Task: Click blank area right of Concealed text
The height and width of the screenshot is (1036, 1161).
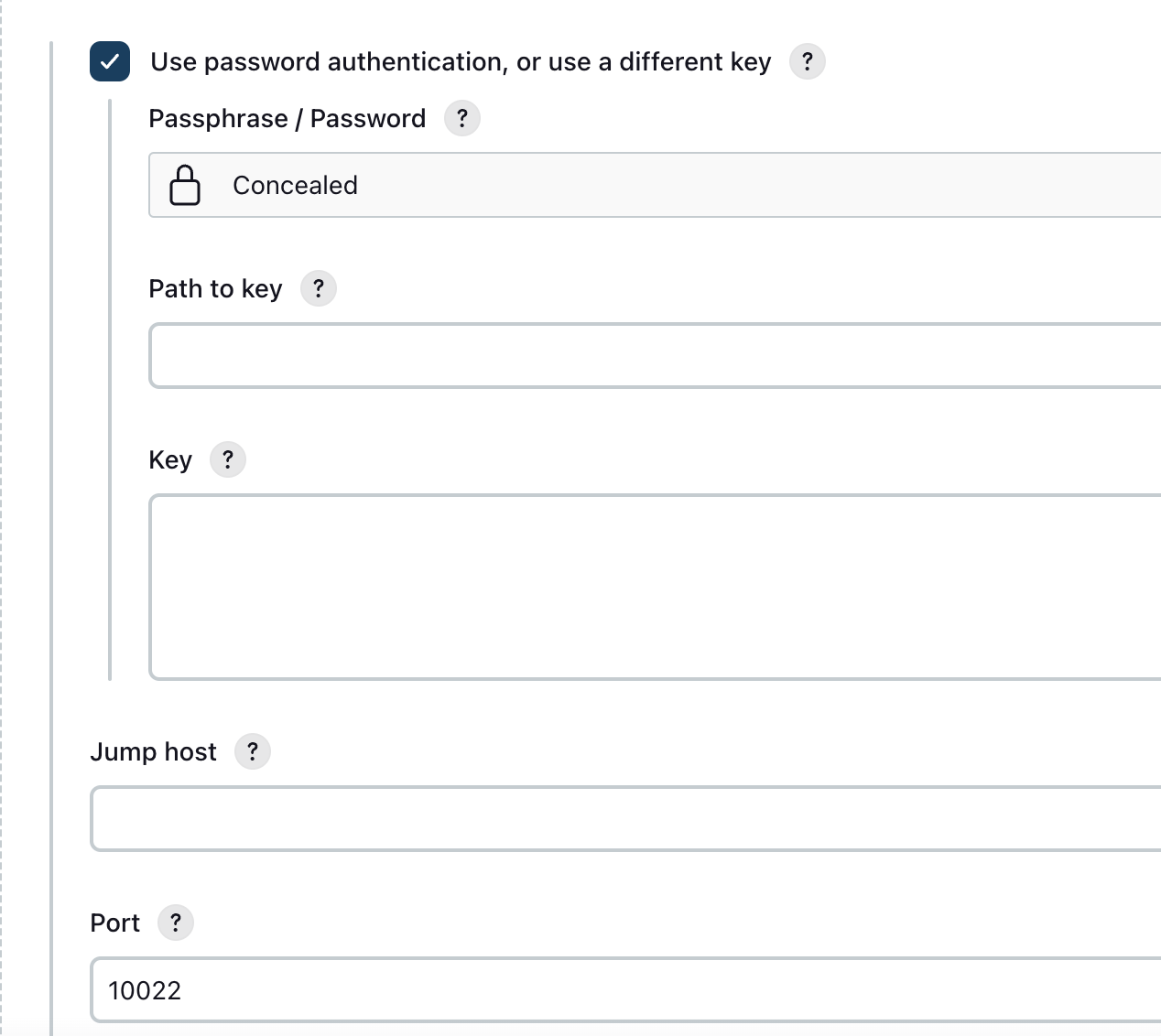Action: click(732, 185)
